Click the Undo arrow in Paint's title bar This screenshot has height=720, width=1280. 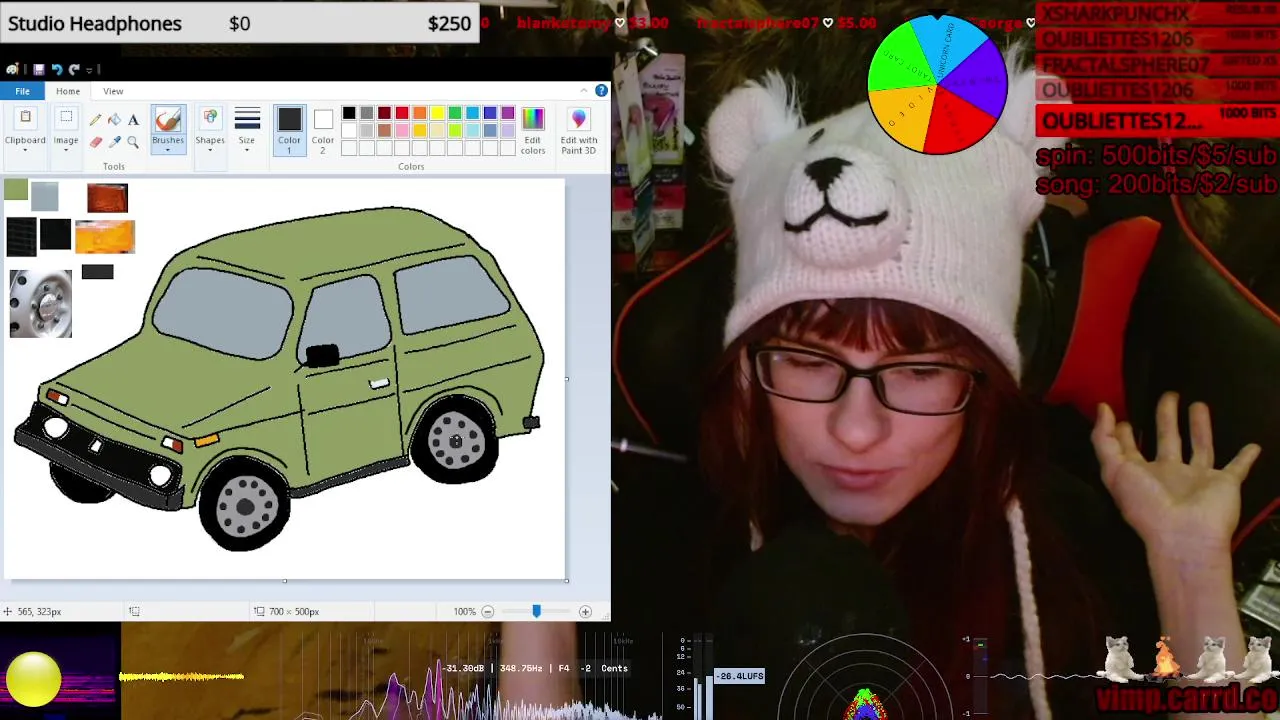point(57,69)
